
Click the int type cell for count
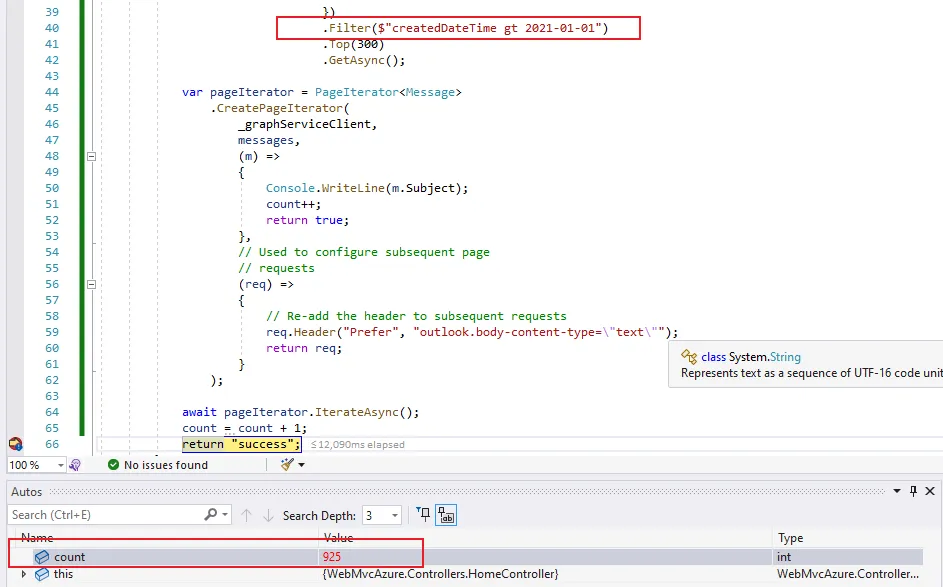(784, 557)
